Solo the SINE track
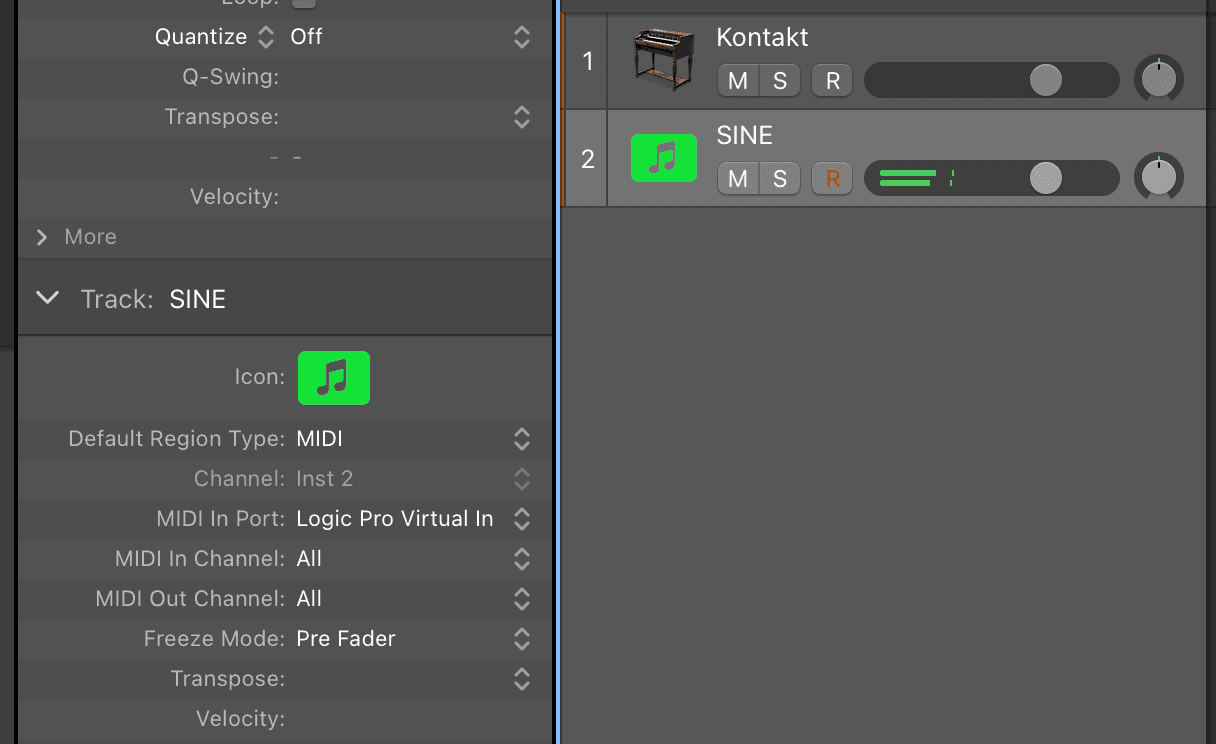1216x744 pixels. tap(780, 179)
